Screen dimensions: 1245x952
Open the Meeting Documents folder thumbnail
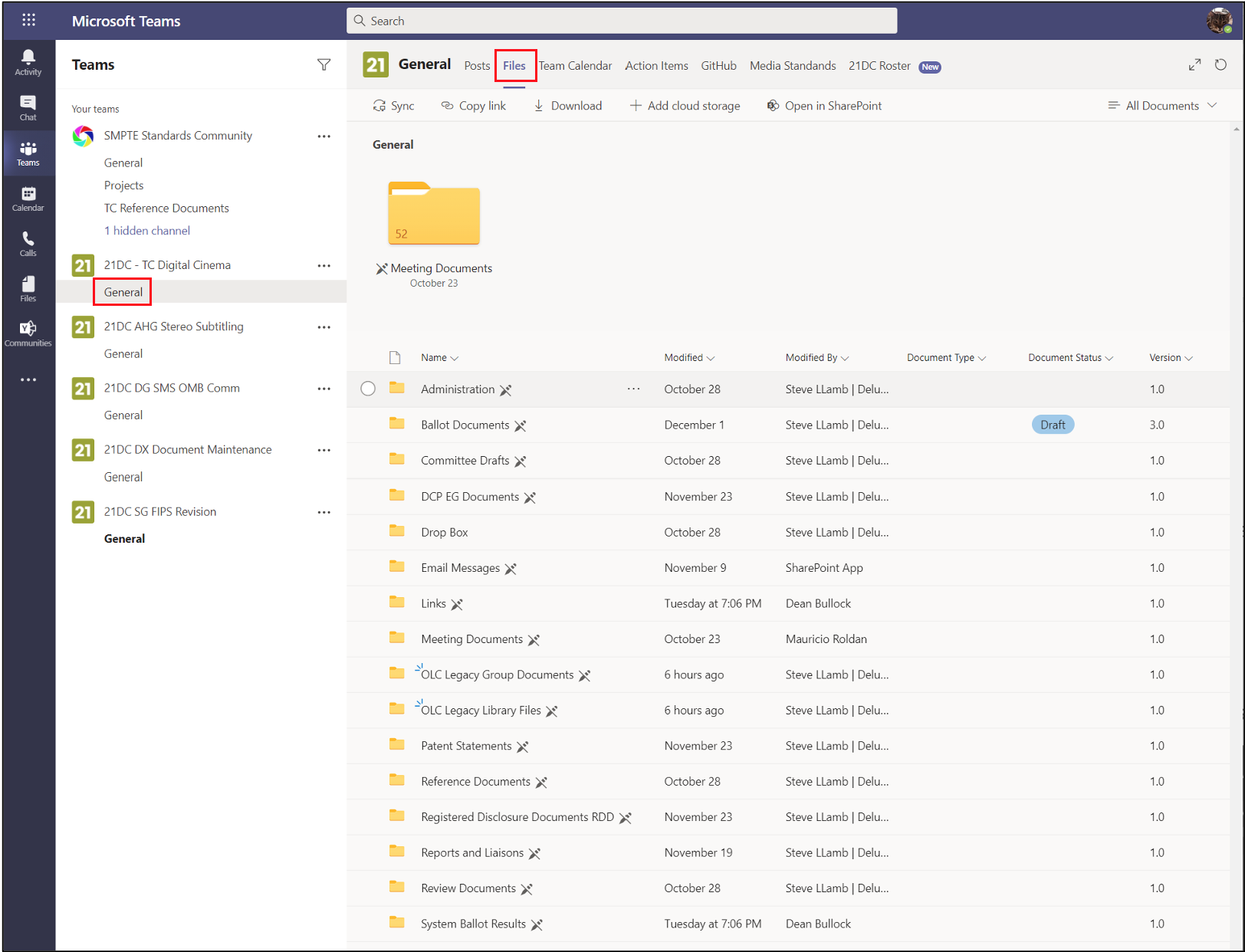point(434,214)
